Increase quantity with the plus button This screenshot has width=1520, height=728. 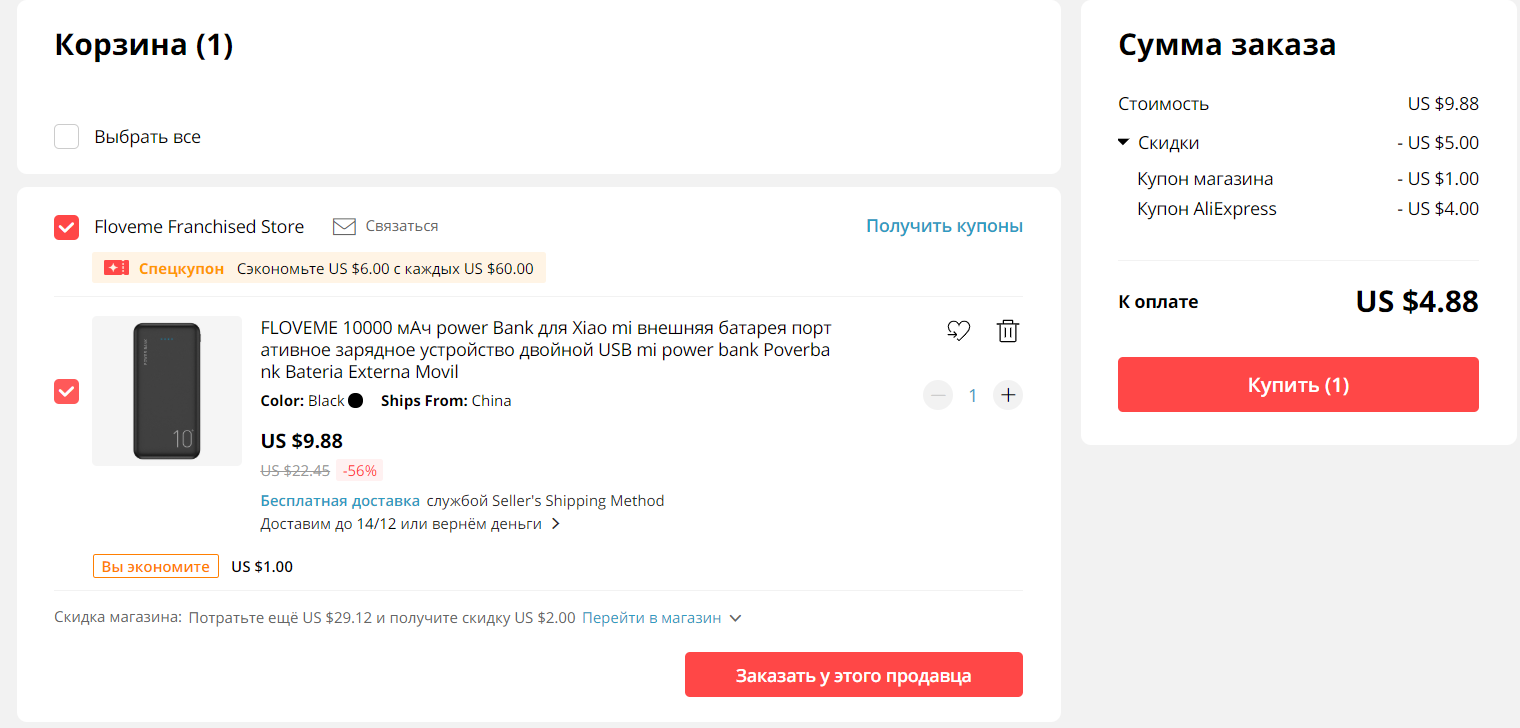pyautogui.click(x=1008, y=395)
